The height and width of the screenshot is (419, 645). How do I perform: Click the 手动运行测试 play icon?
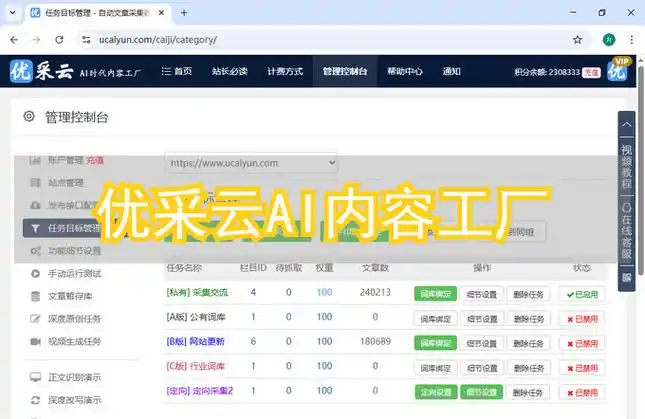35,273
